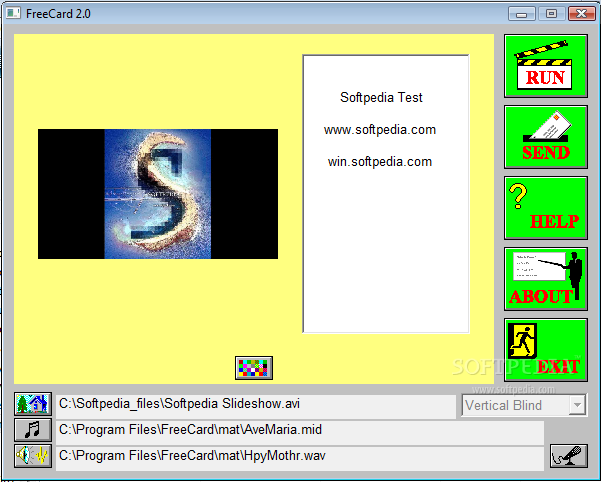Click the SEND mail button
The height and width of the screenshot is (482, 601).
coord(545,137)
